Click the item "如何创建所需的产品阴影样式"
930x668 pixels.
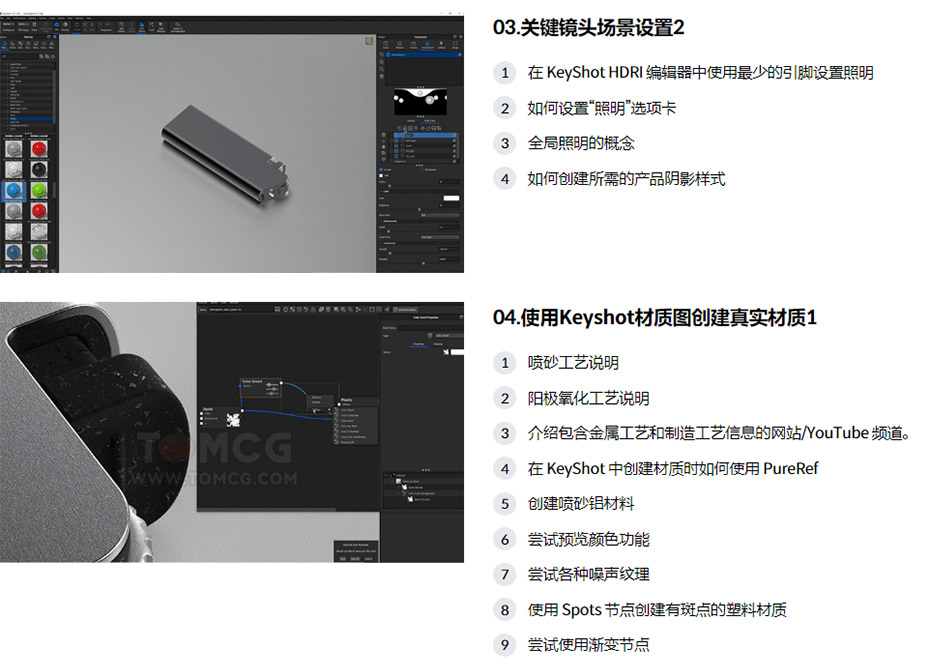626,179
